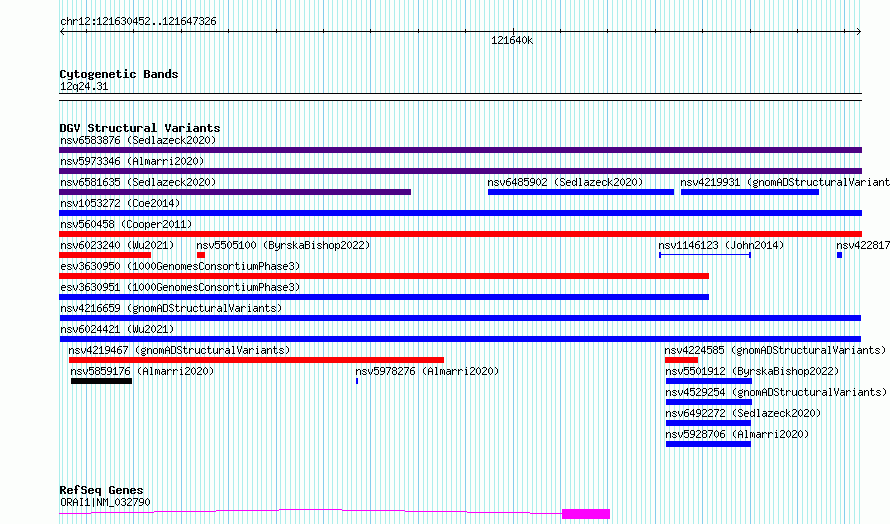Open the nsv4216659 (gnomADStructuralVariants) label
The height and width of the screenshot is (524, 890).
[x=171, y=308]
